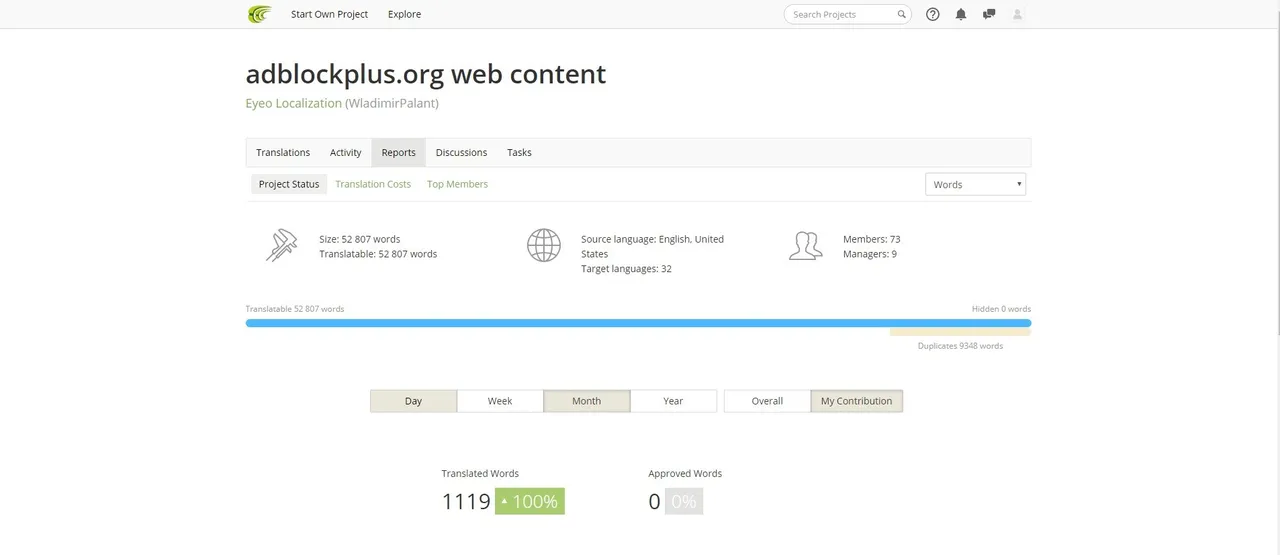Switch to the Discussions tab
Screen dimensions: 1280x555
pyautogui.click(x=461, y=152)
